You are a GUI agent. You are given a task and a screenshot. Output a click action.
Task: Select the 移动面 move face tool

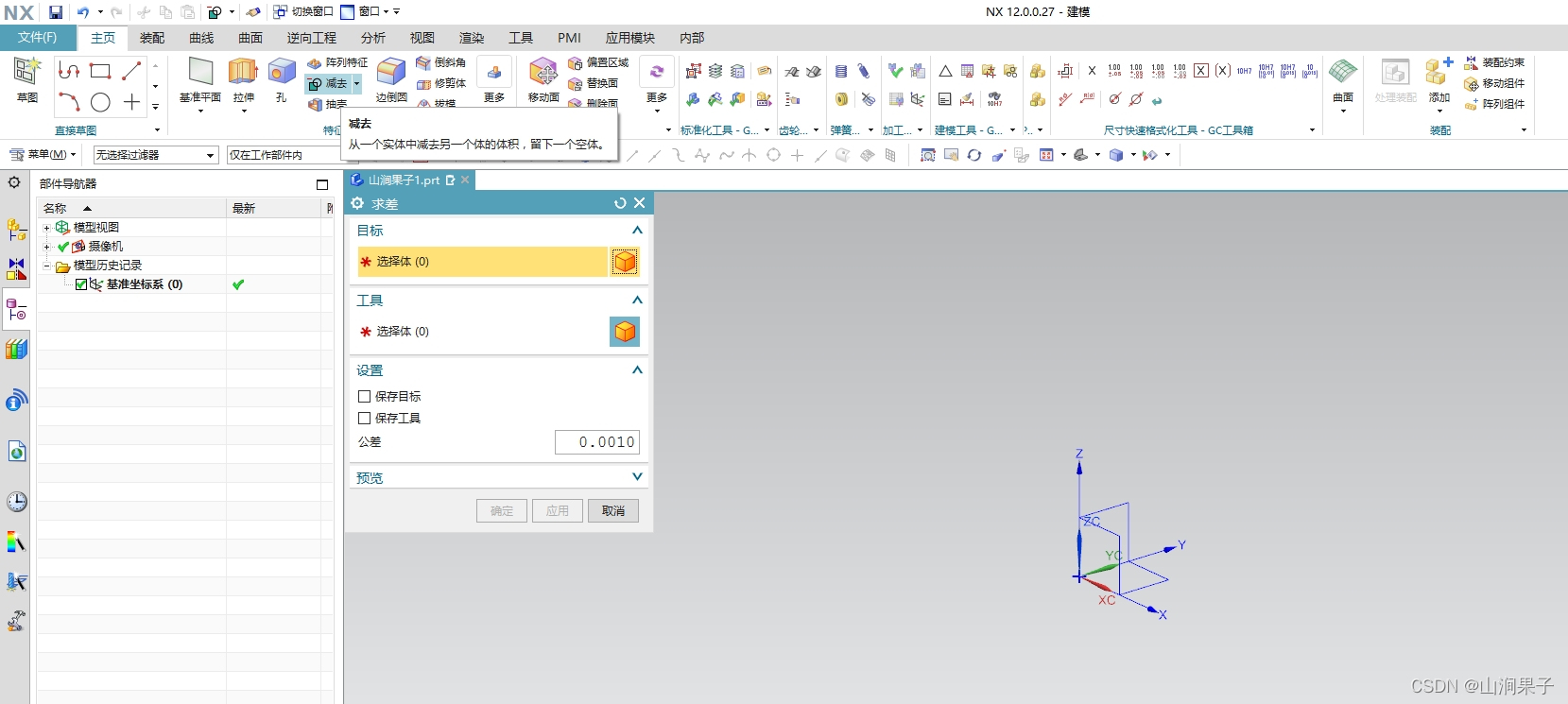(x=543, y=79)
